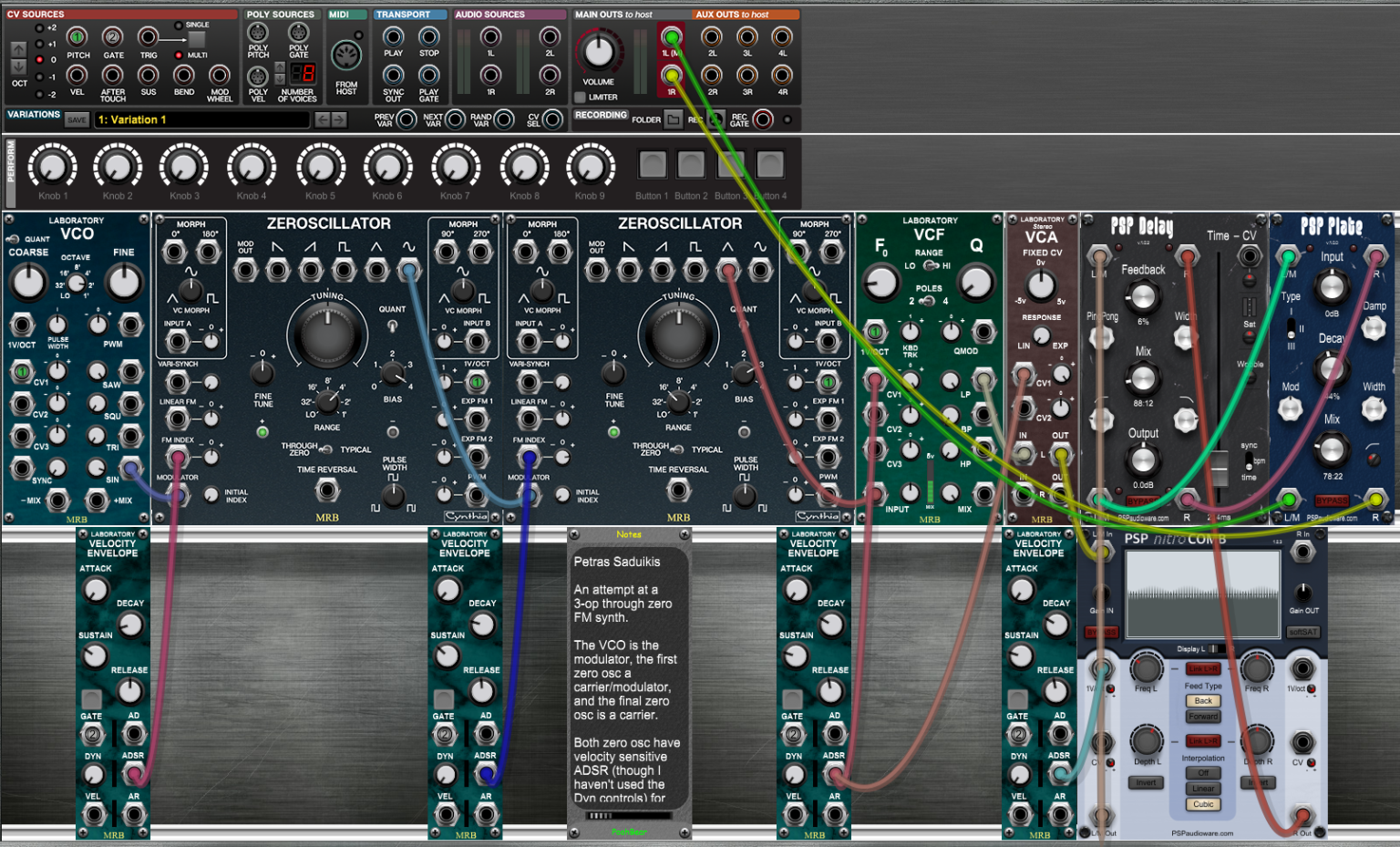The image size is (1400, 847).
Task: Click perform Button 2
Action: coord(691,165)
